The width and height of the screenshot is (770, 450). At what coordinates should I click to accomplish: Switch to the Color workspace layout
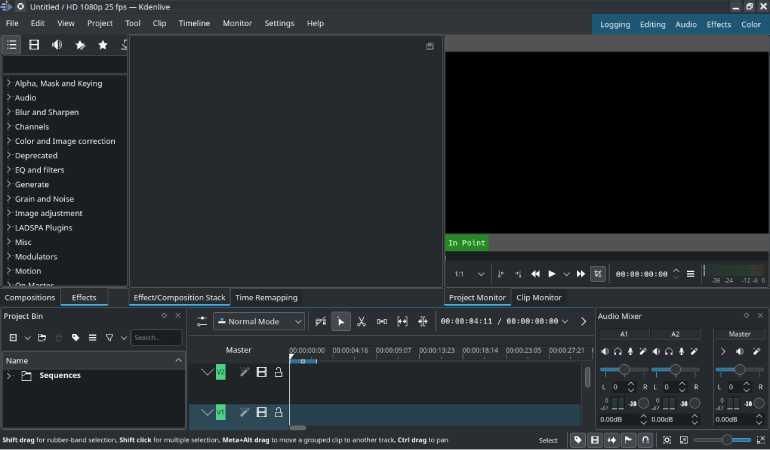[750, 24]
